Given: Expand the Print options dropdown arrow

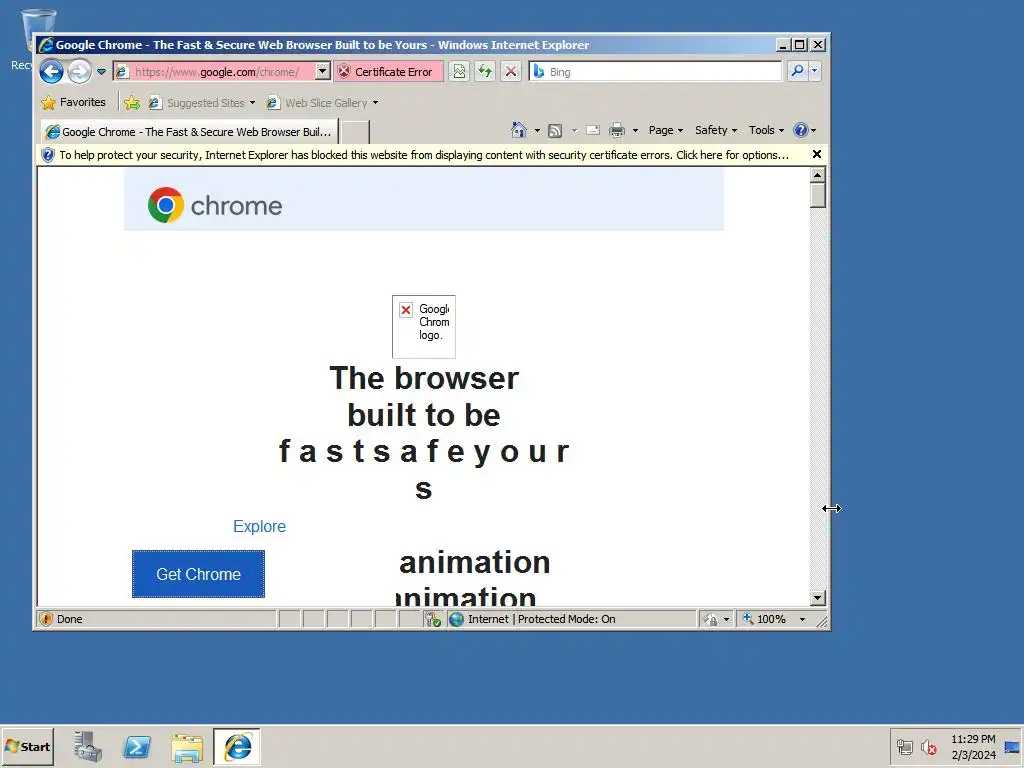Looking at the screenshot, I should coord(635,131).
